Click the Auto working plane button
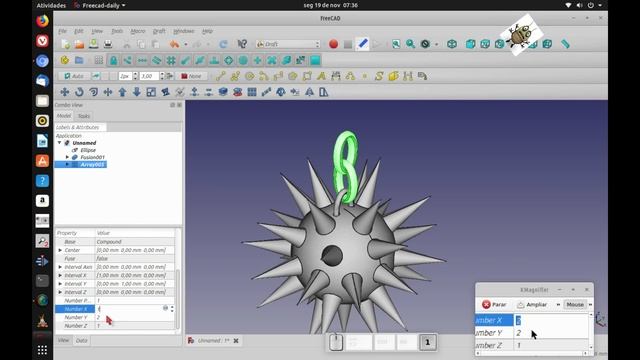Viewport: 640px width, 360px height. coord(74,76)
